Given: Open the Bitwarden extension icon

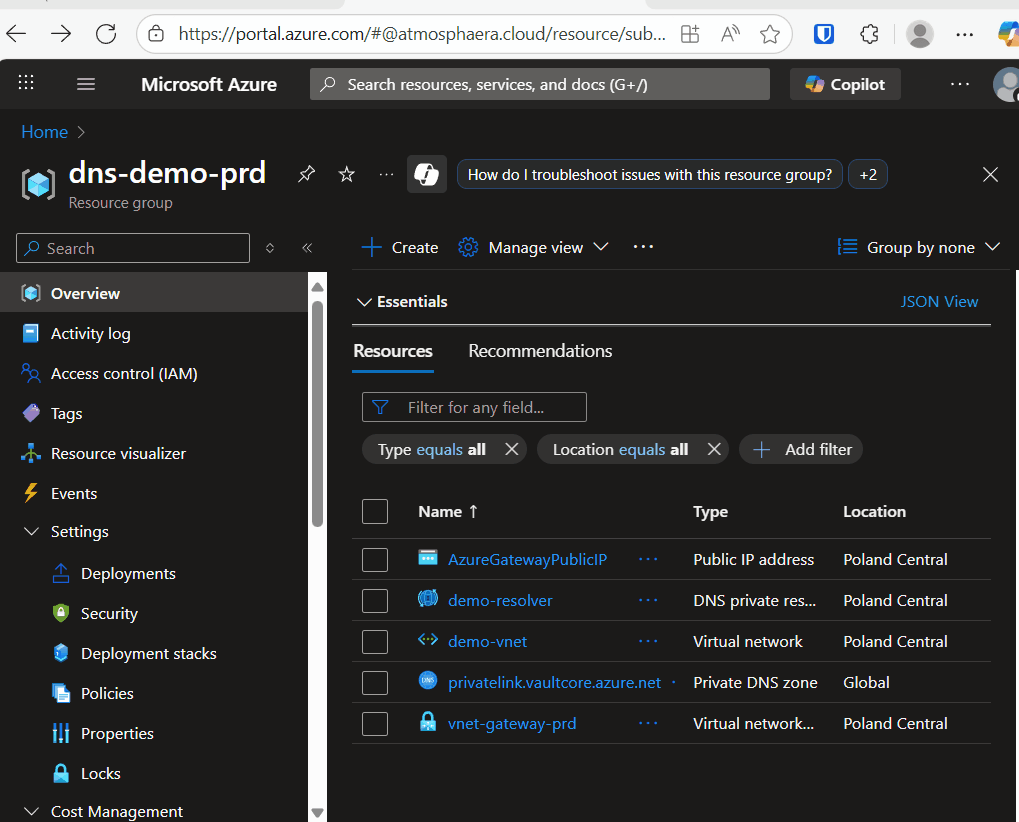Looking at the screenshot, I should pos(824,33).
